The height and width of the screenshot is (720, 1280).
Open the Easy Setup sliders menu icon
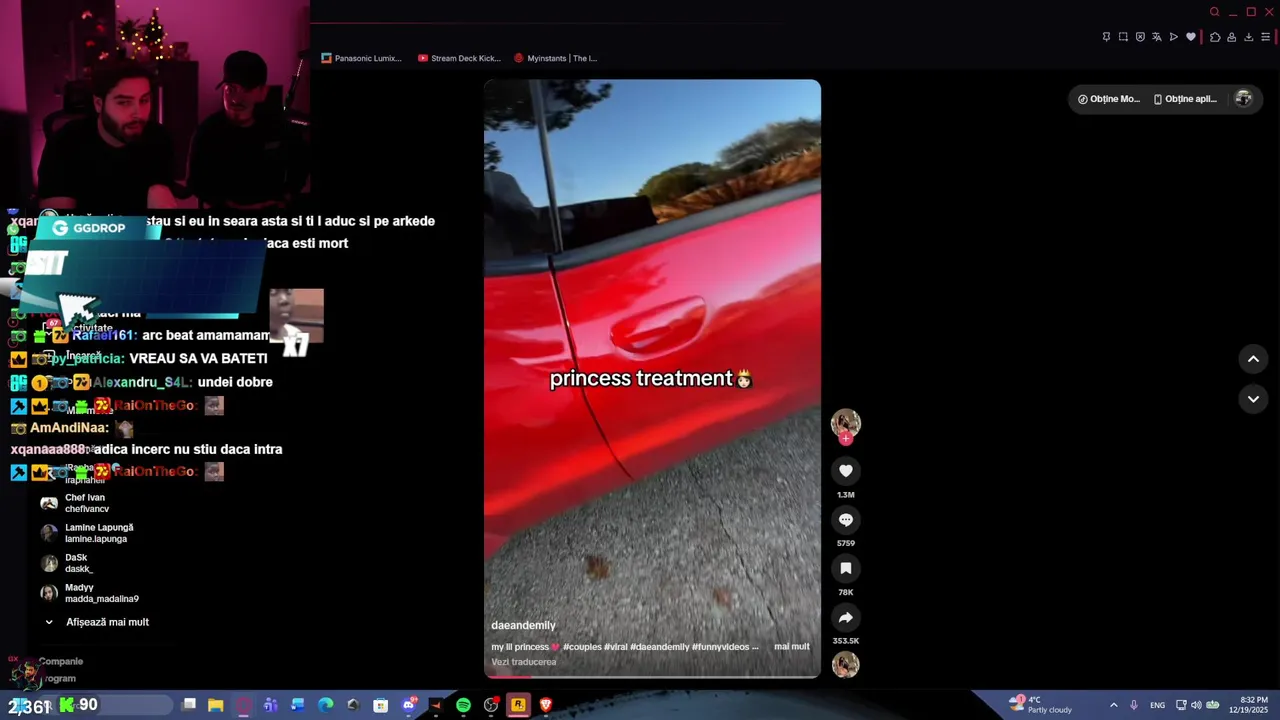[1265, 37]
